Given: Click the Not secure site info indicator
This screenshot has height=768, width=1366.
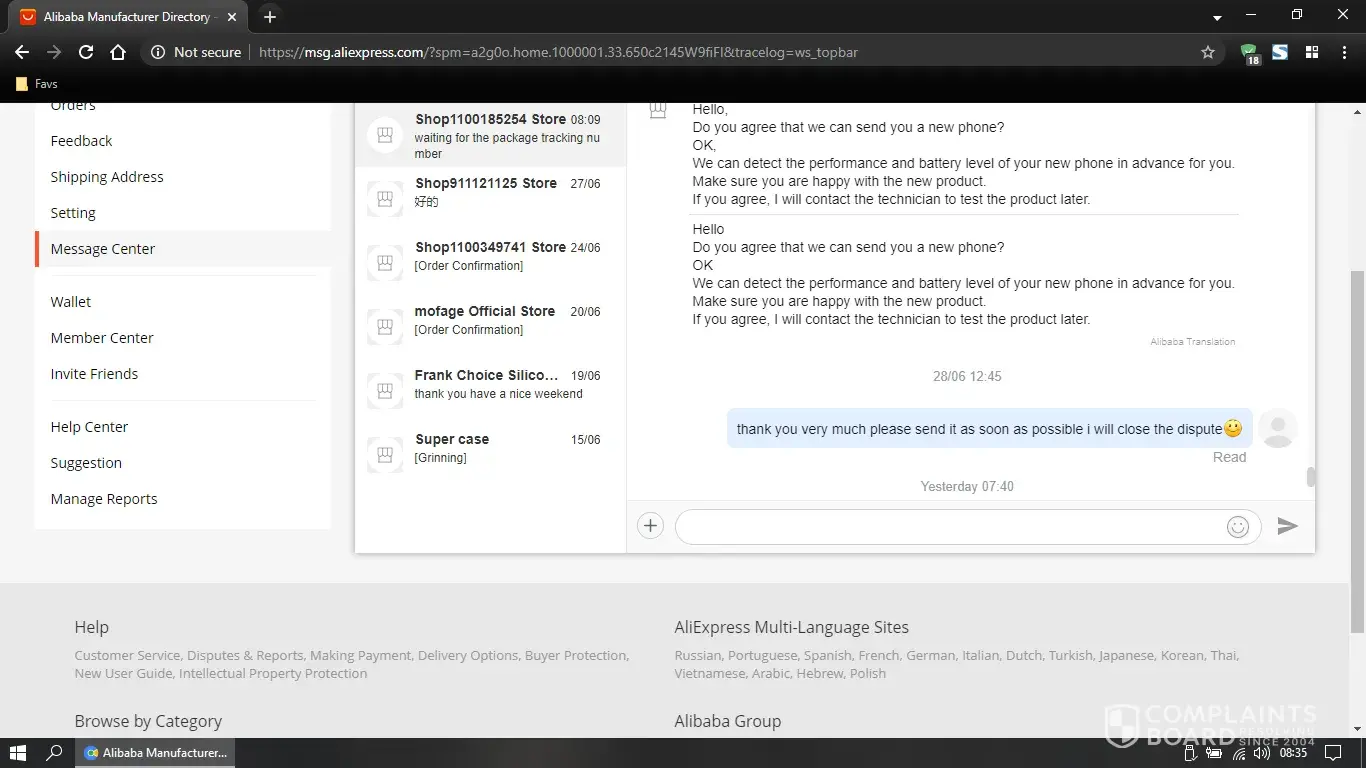Looking at the screenshot, I should [x=196, y=52].
